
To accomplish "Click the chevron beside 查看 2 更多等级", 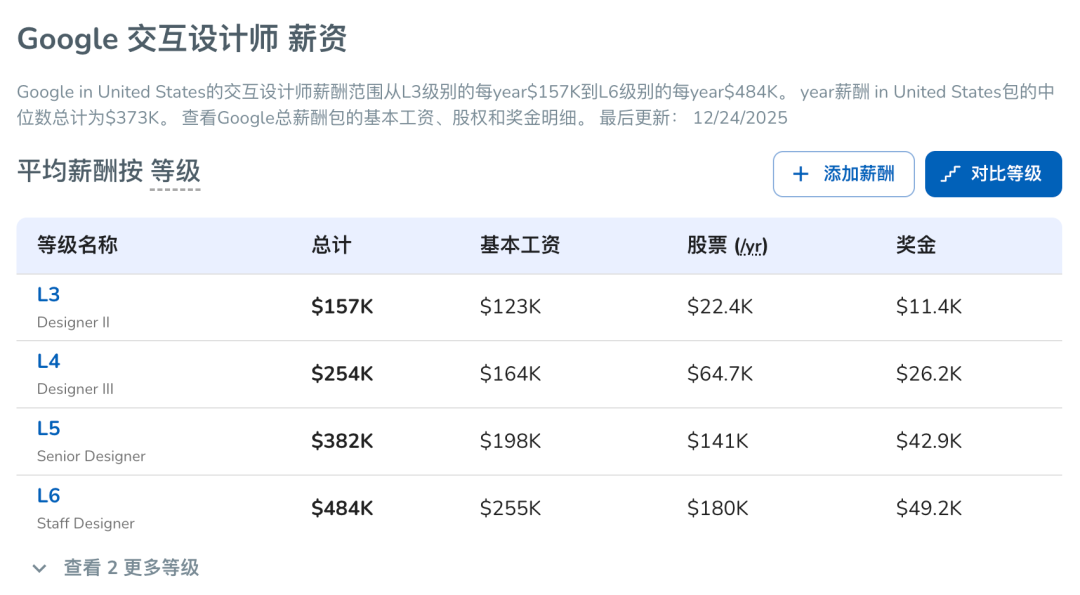I will tap(38, 566).
